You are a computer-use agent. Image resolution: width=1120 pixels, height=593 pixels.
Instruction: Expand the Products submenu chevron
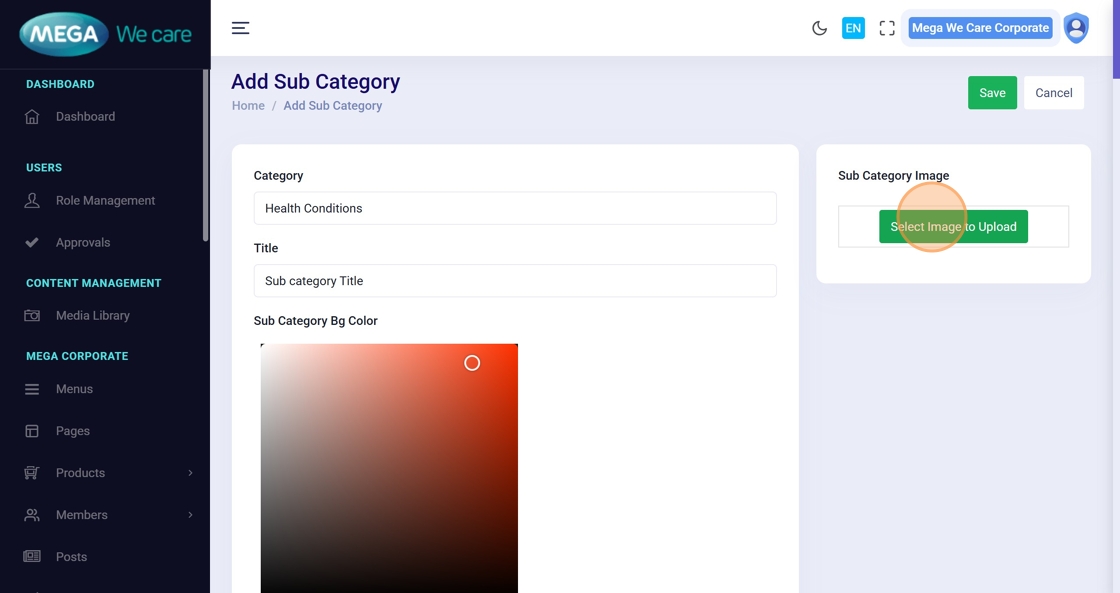point(190,473)
